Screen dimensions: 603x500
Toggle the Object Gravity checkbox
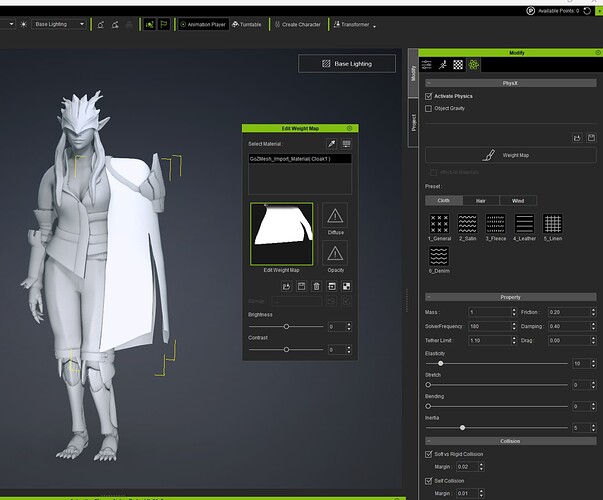pyautogui.click(x=428, y=108)
